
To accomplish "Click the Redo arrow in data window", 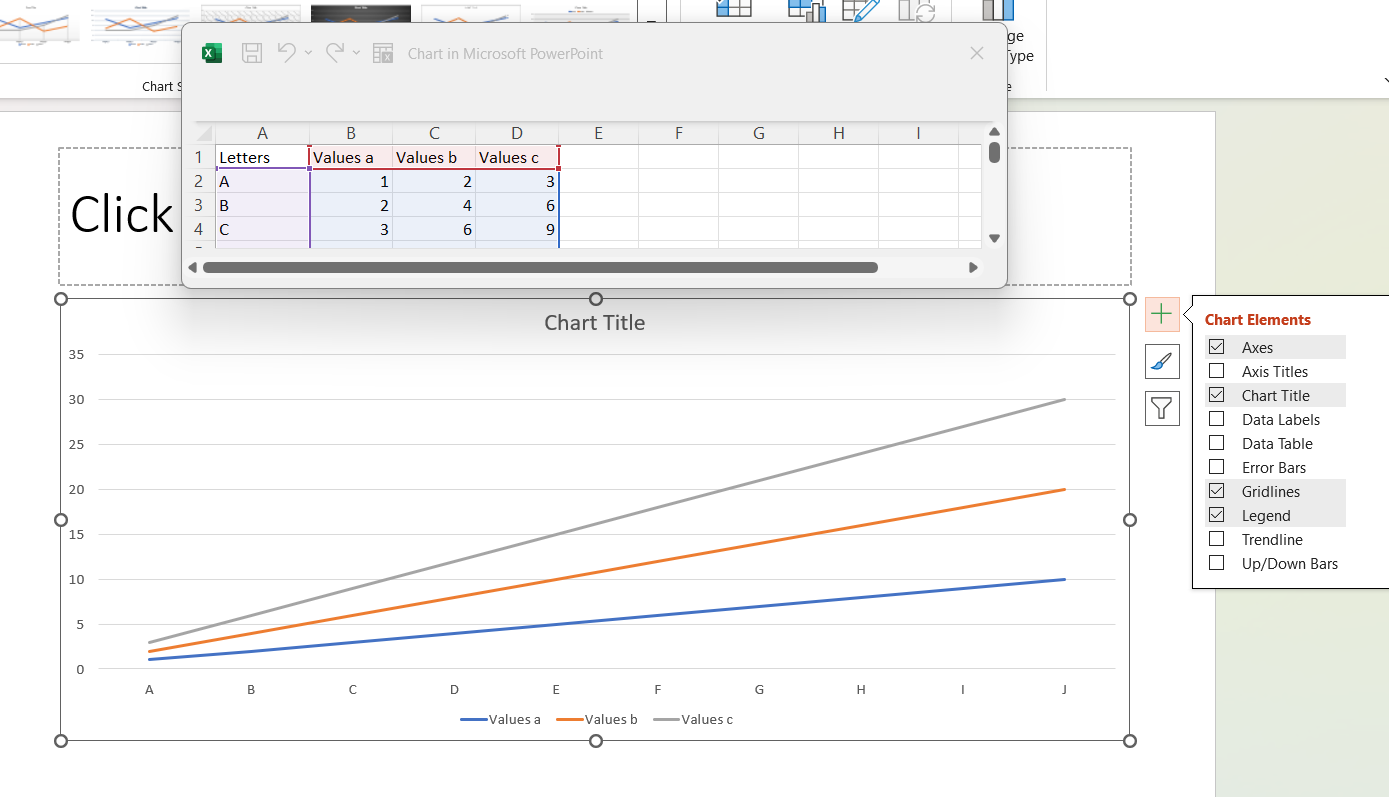I will 335,53.
